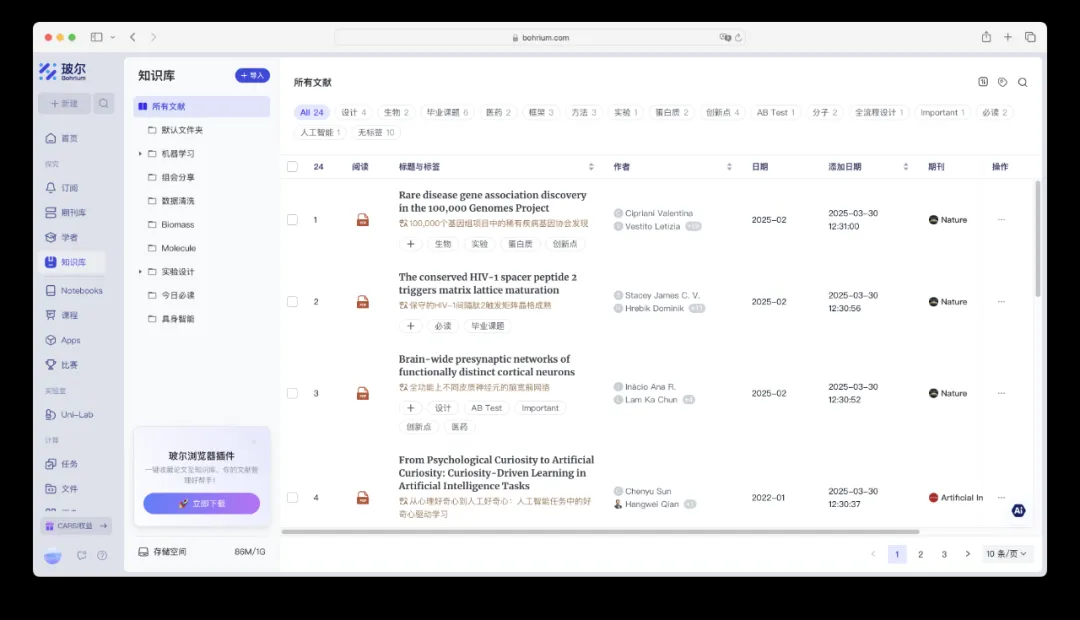The image size is (1080, 620).
Task: Click the search icon in 所有文献 header
Action: click(1022, 83)
